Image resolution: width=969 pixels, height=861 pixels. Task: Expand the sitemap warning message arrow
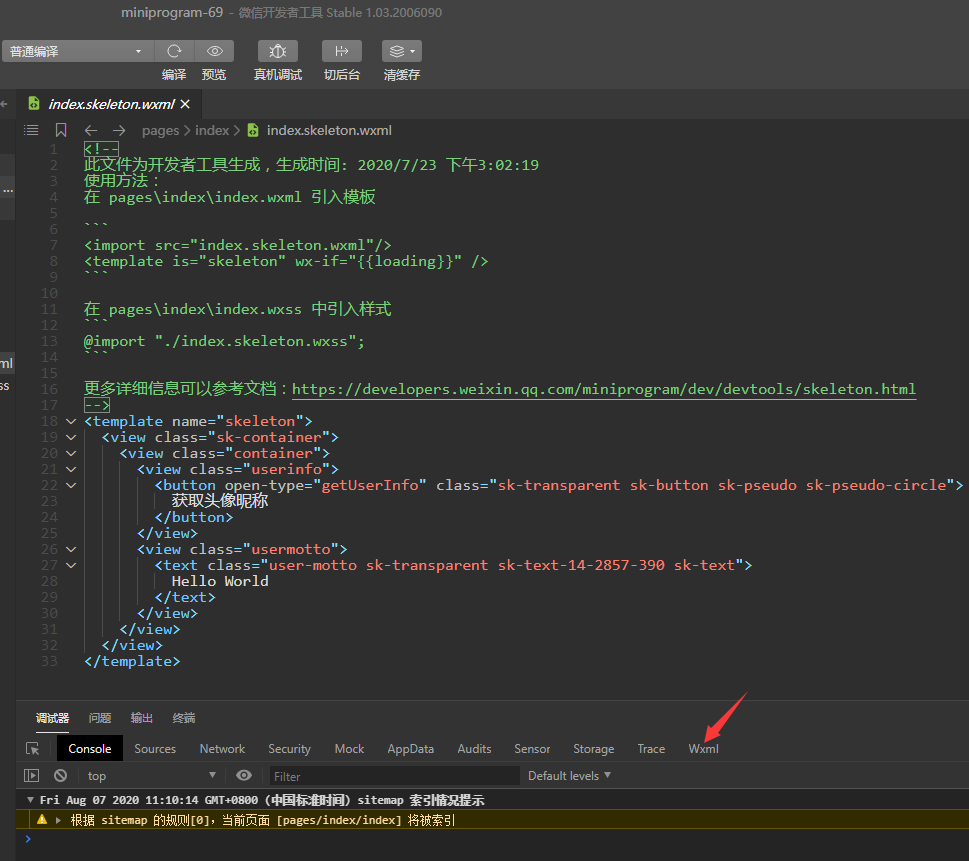pos(59,820)
